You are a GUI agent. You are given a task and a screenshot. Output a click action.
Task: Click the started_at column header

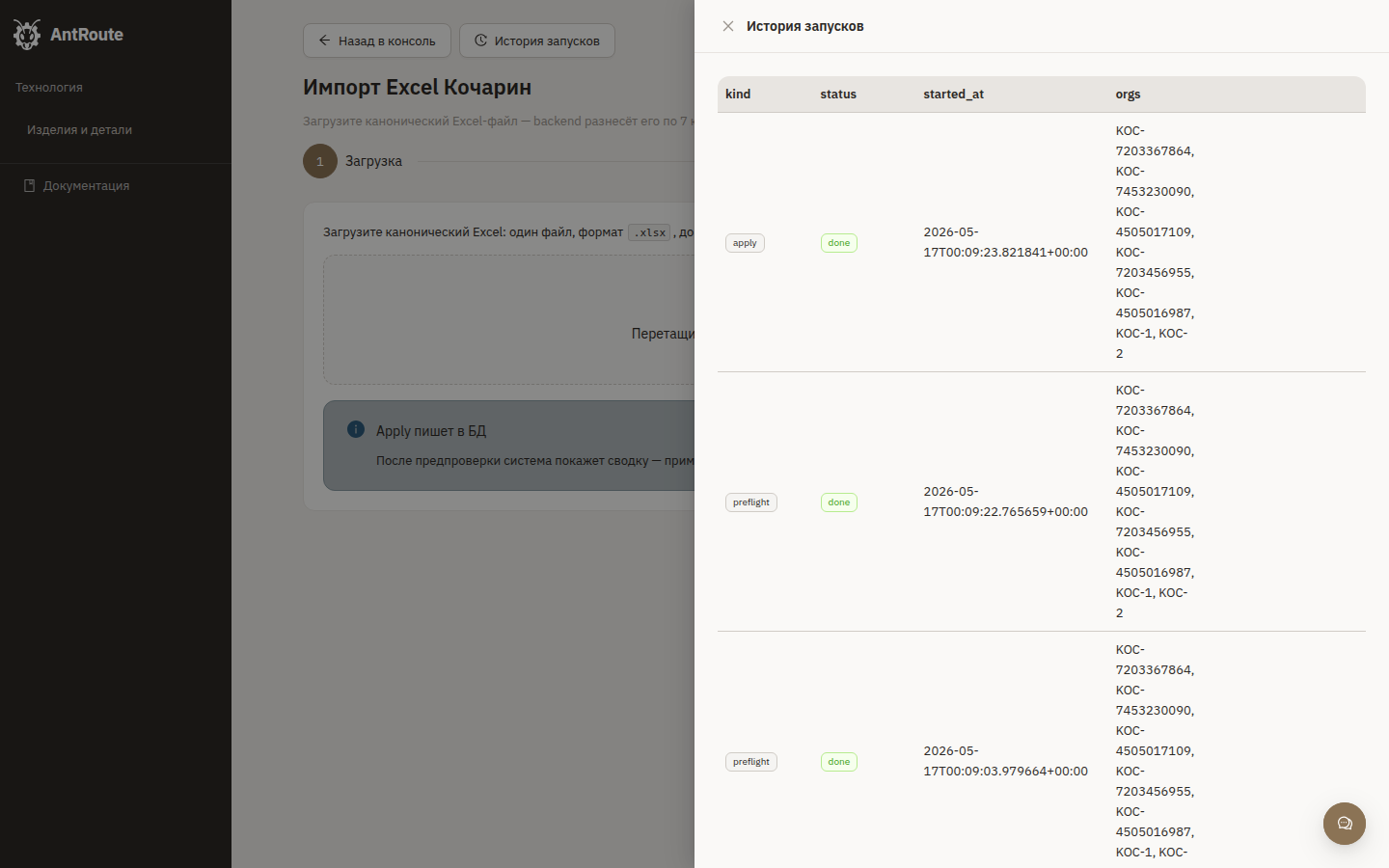[954, 94]
